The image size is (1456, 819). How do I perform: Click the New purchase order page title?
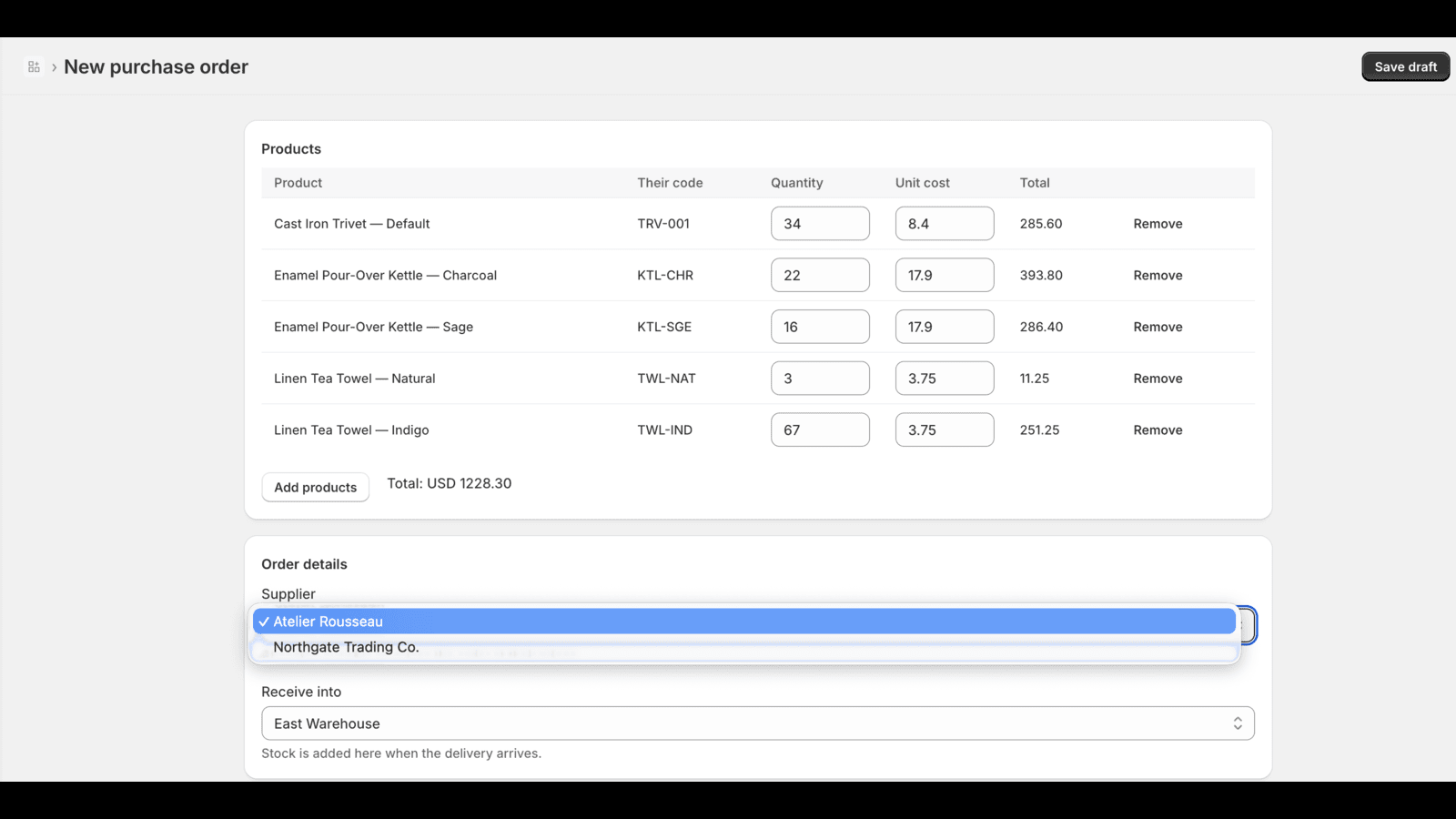156,66
